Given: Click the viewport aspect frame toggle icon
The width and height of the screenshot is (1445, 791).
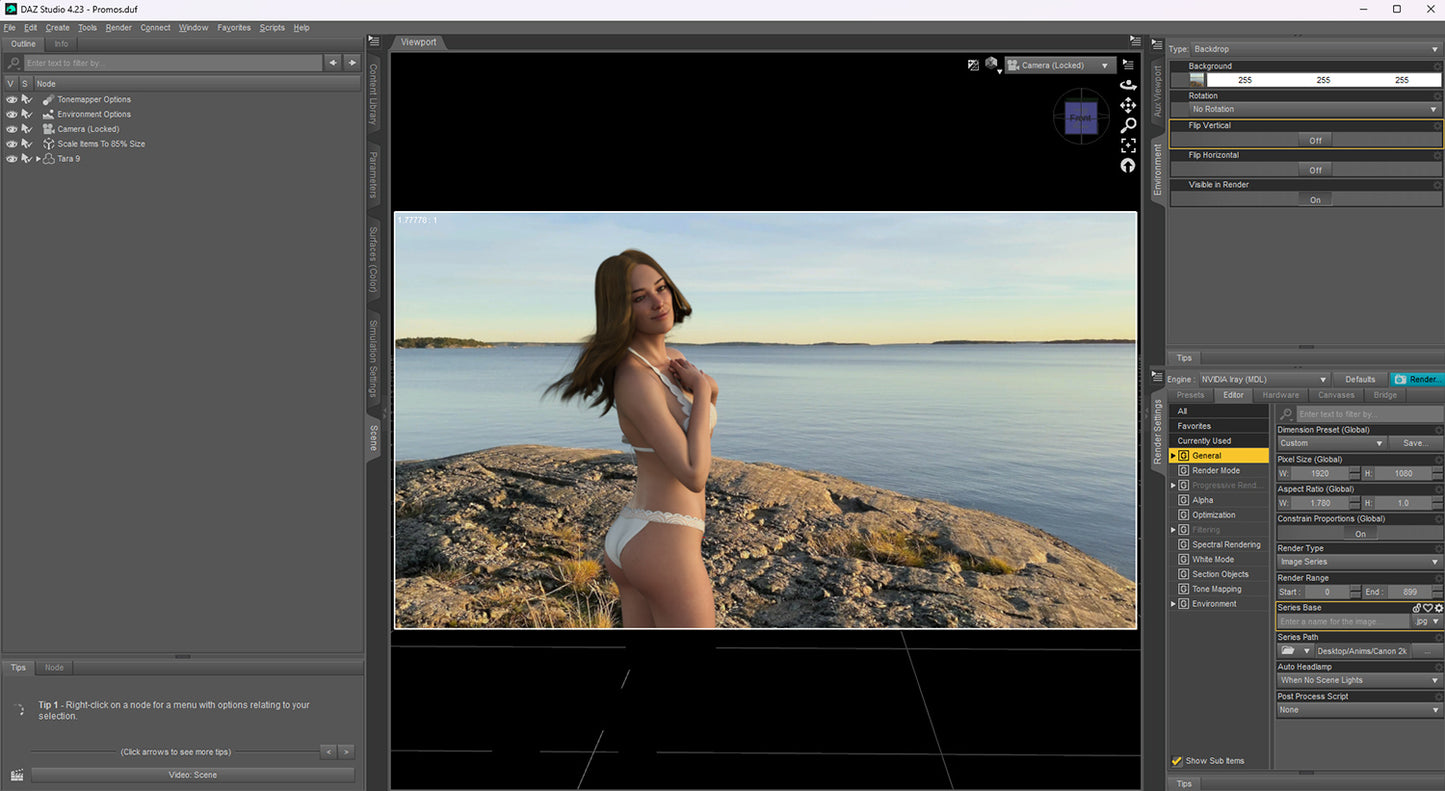Looking at the screenshot, I should 973,65.
